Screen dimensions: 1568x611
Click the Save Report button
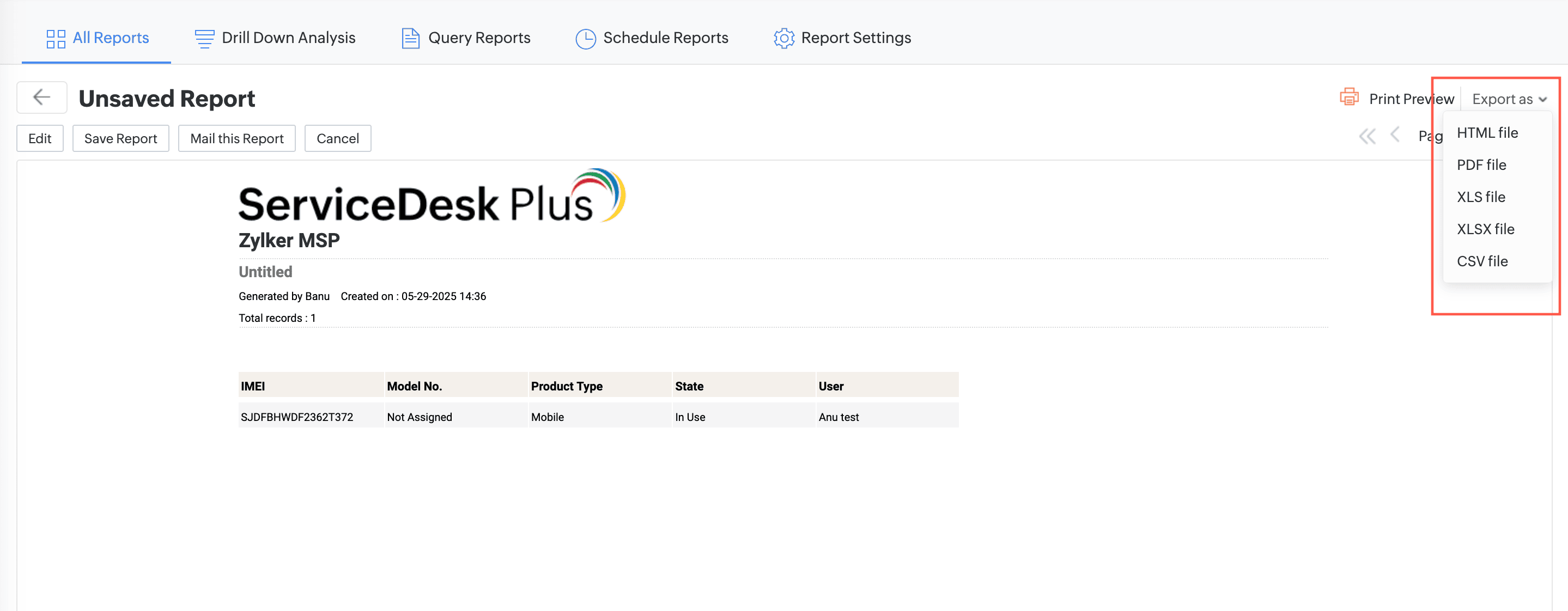point(120,139)
